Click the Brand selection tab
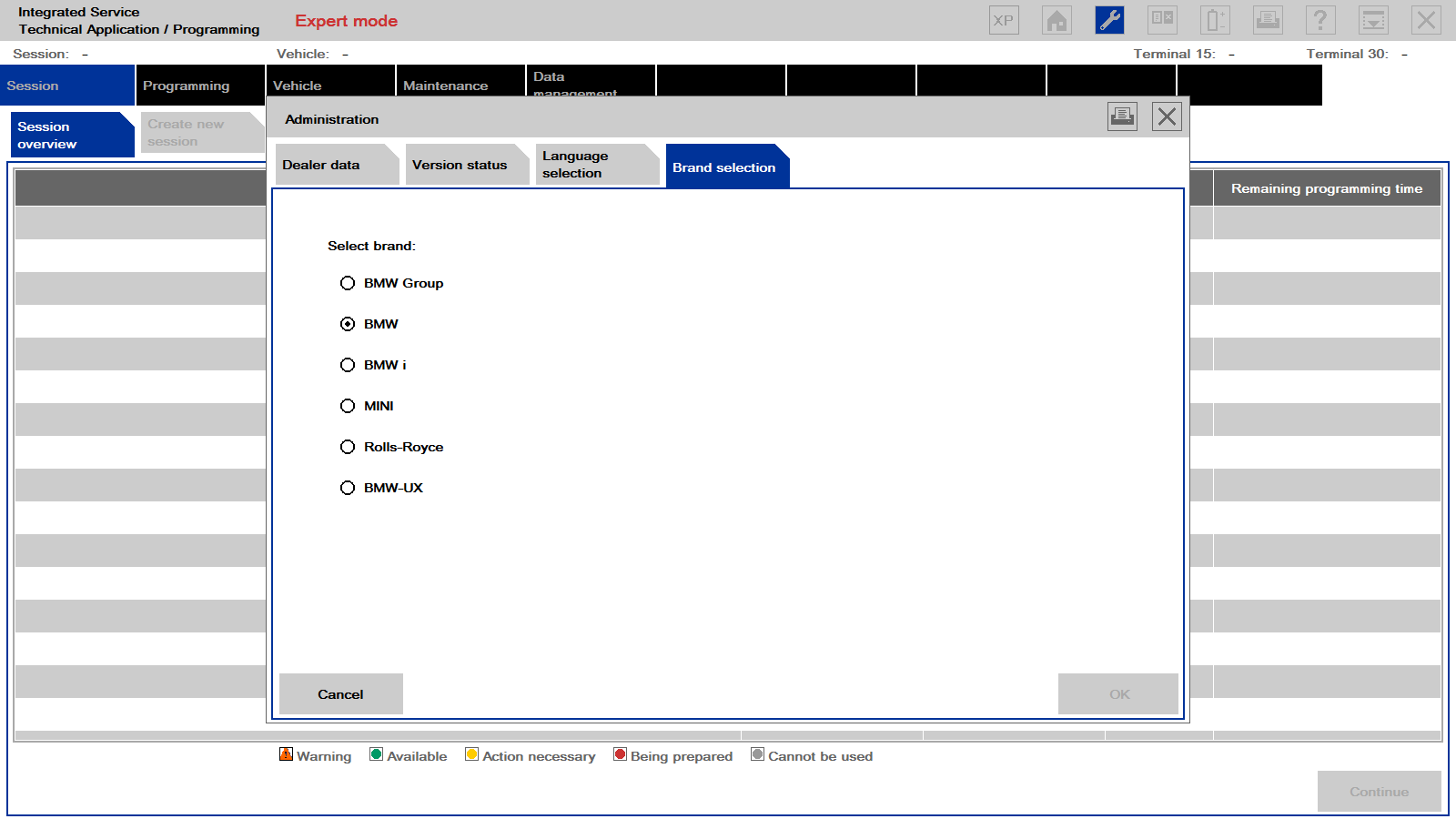 coord(727,167)
